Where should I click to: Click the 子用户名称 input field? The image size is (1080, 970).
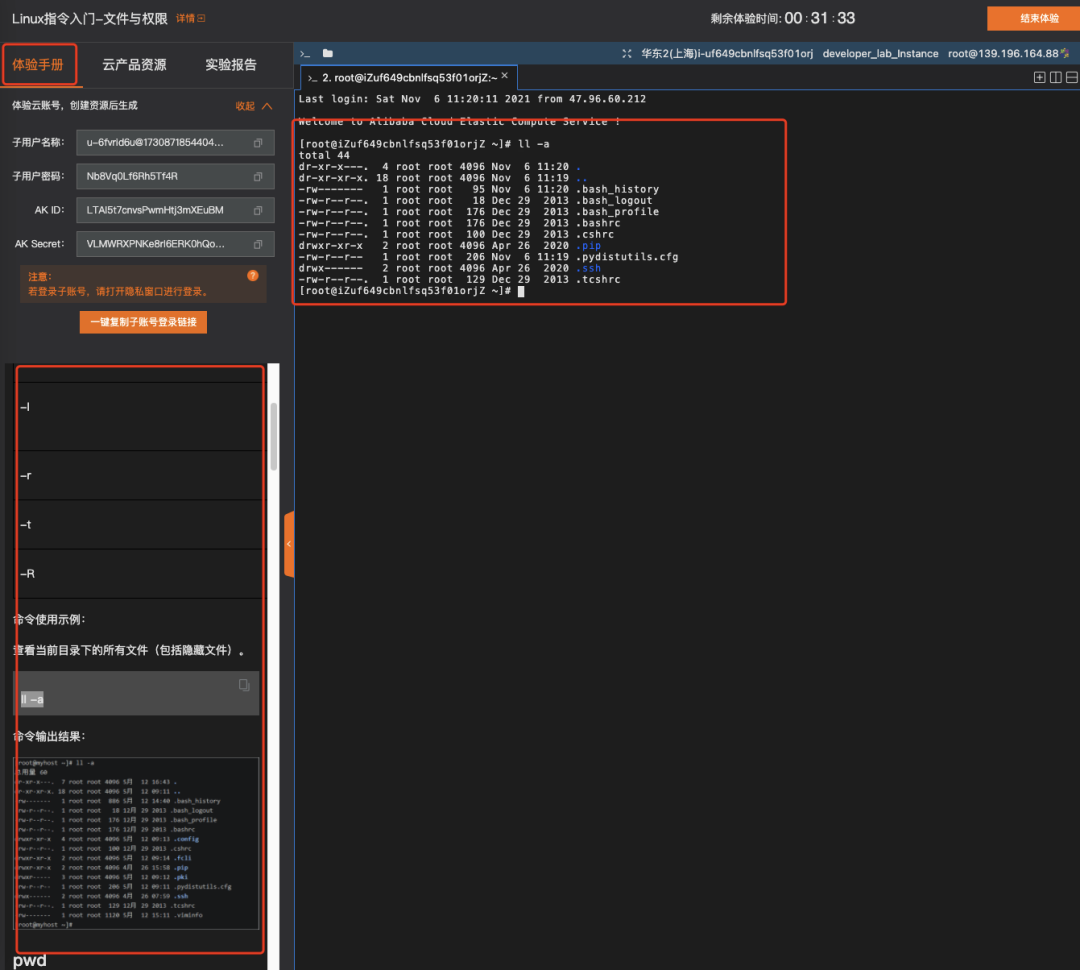click(x=175, y=143)
